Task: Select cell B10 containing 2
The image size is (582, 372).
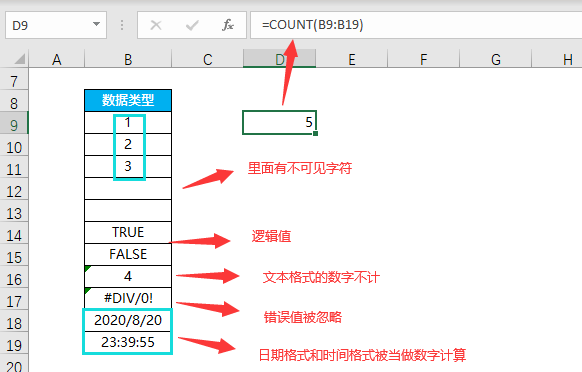Action: coord(128,144)
